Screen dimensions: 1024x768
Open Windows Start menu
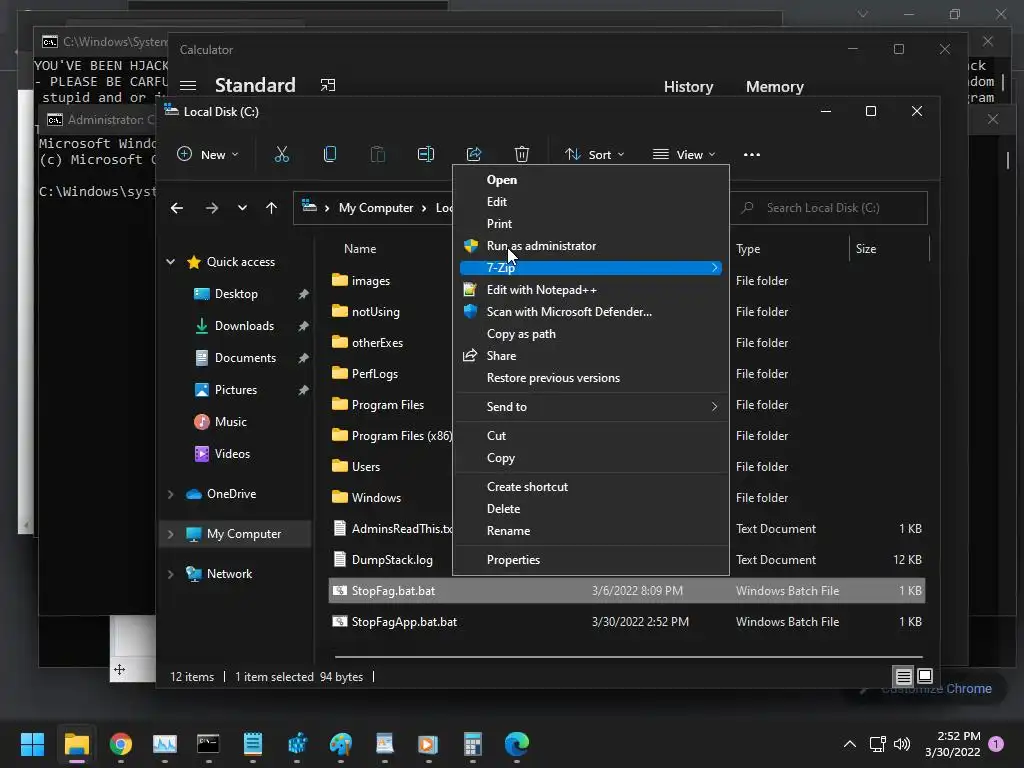point(32,744)
